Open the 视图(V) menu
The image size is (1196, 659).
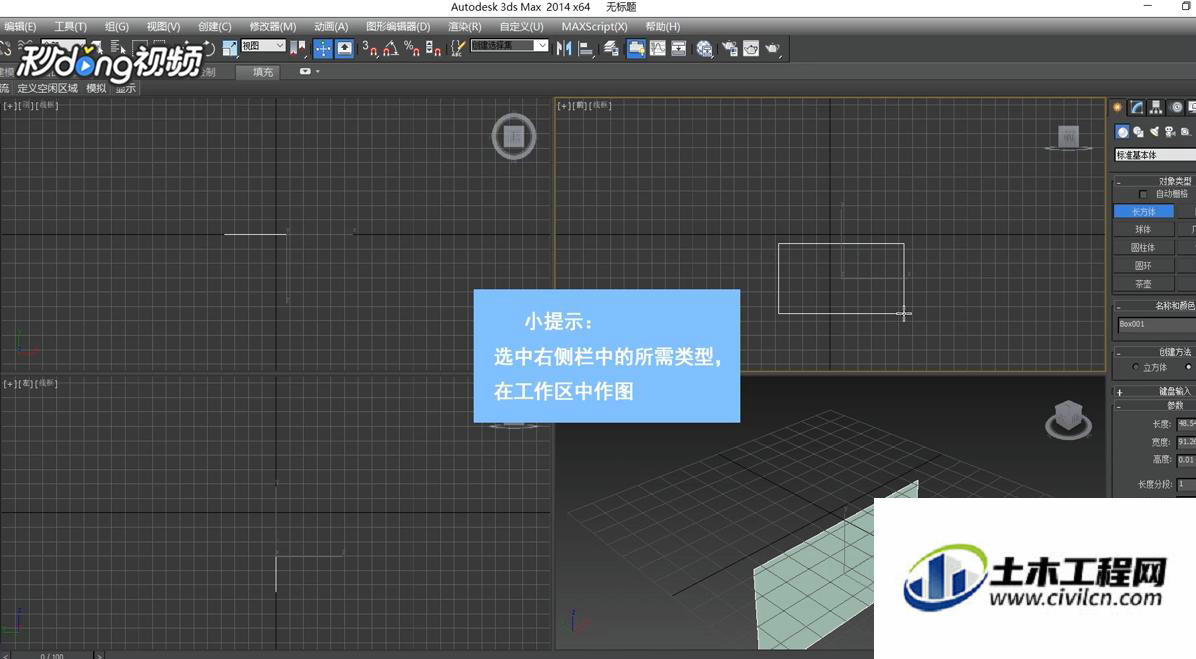coord(163,27)
